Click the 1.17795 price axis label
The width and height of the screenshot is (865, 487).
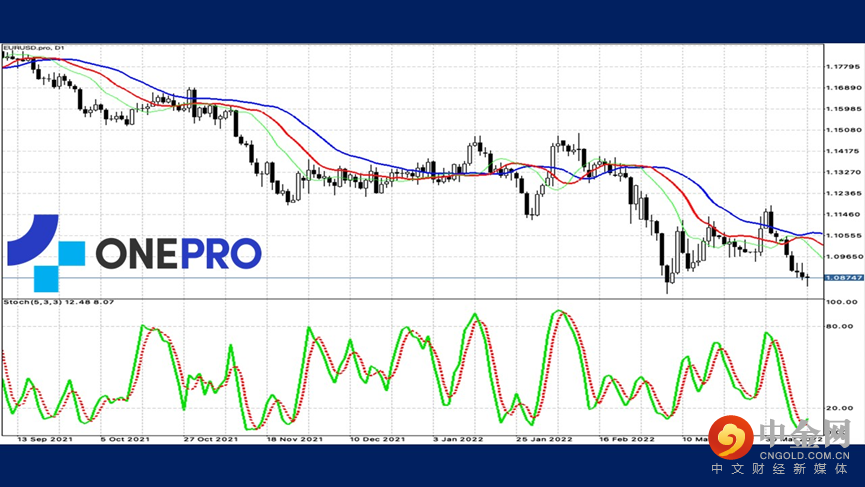point(842,67)
